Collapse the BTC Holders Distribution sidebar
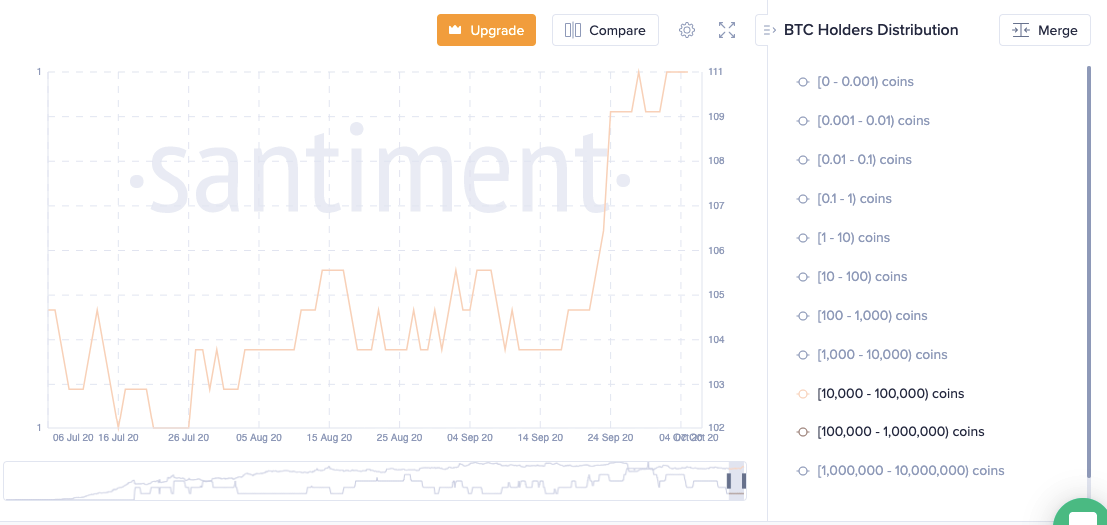This screenshot has height=525, width=1107. [x=770, y=30]
